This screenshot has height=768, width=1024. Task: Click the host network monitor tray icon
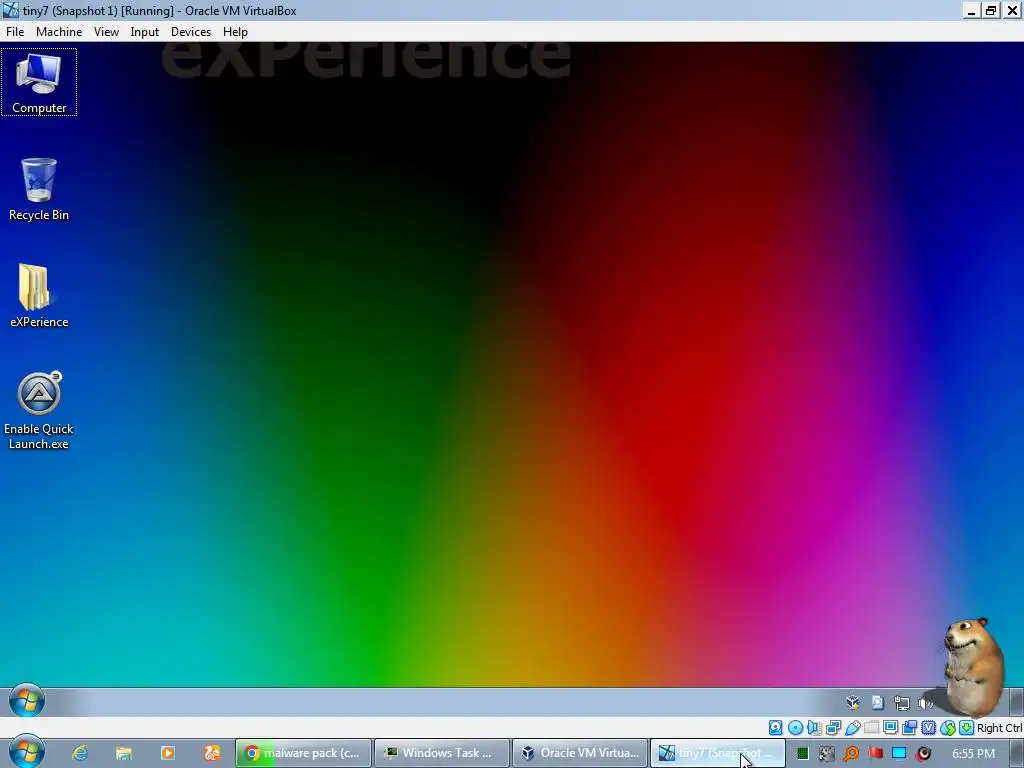pyautogui.click(x=899, y=754)
